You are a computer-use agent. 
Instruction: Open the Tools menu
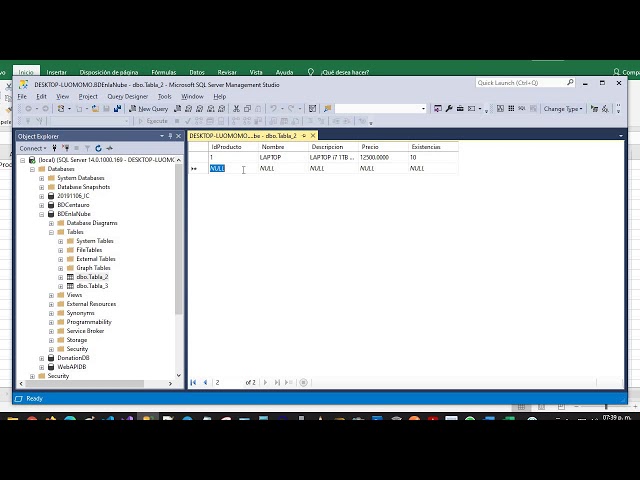point(164,96)
